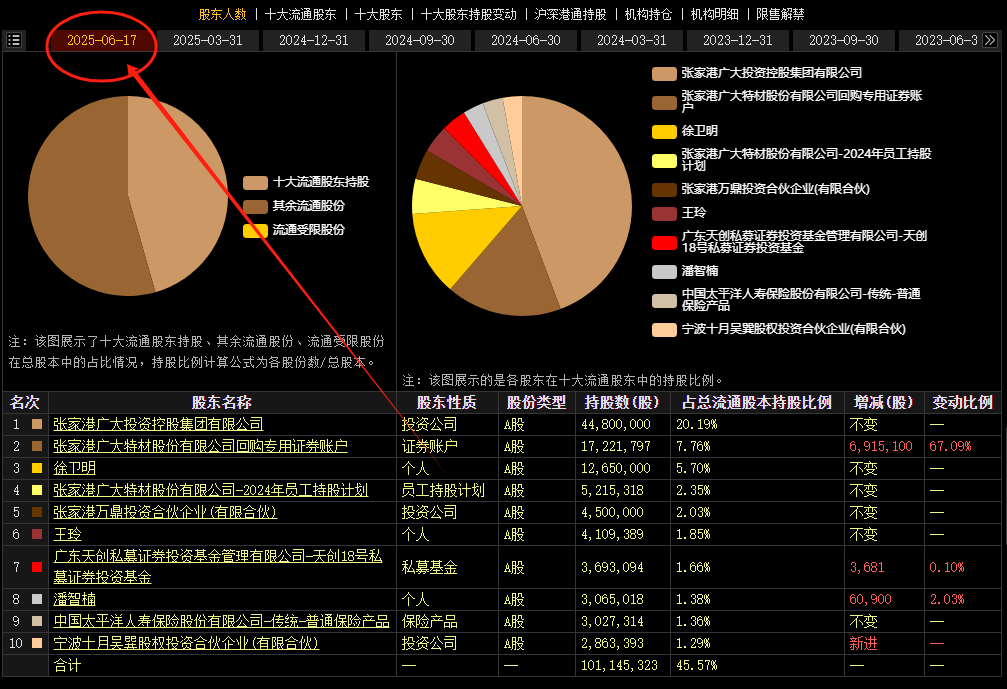Click the 新进 cell in row 10
The image size is (1007, 689).
(863, 643)
